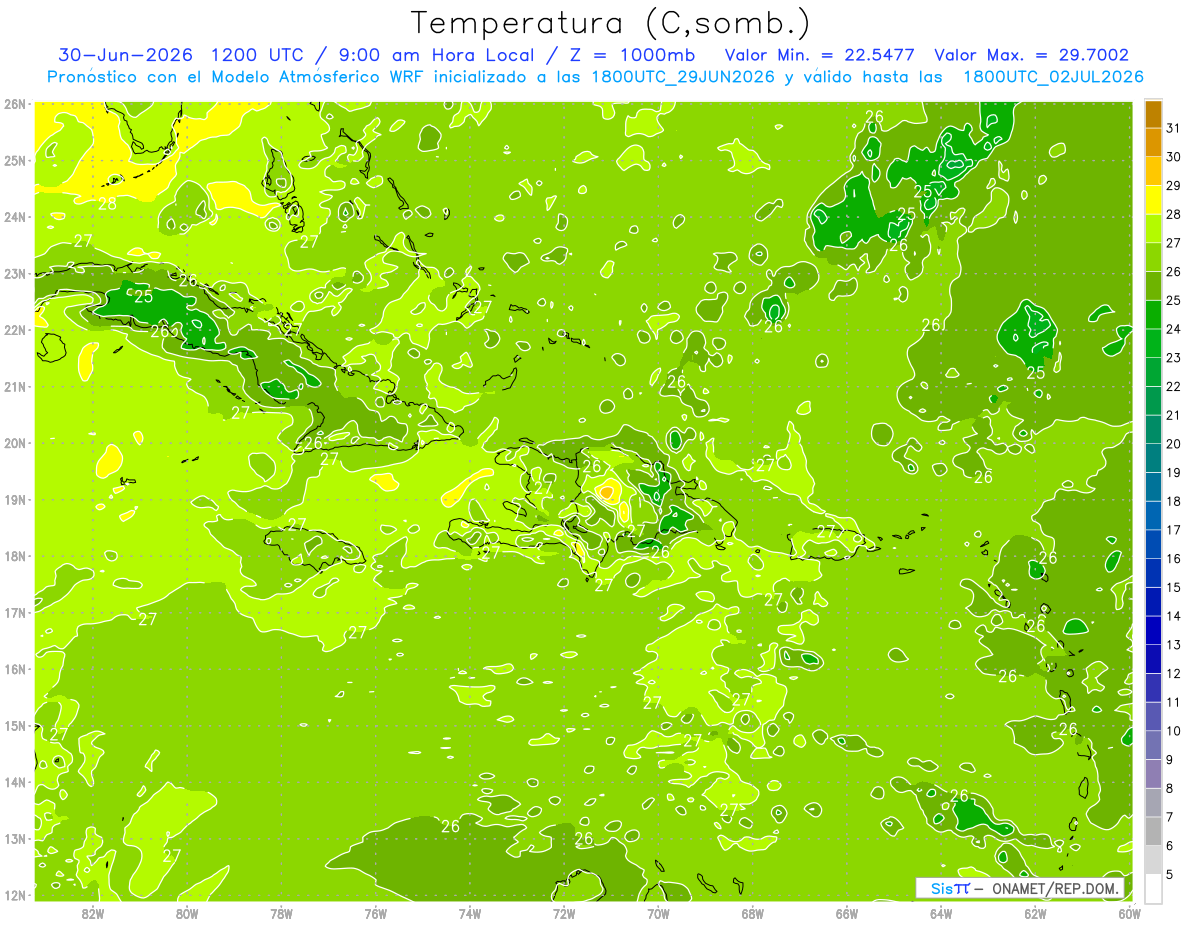This screenshot has height=927, width=1200.
Task: Click longitude axis label '64W'
Action: coord(941,913)
